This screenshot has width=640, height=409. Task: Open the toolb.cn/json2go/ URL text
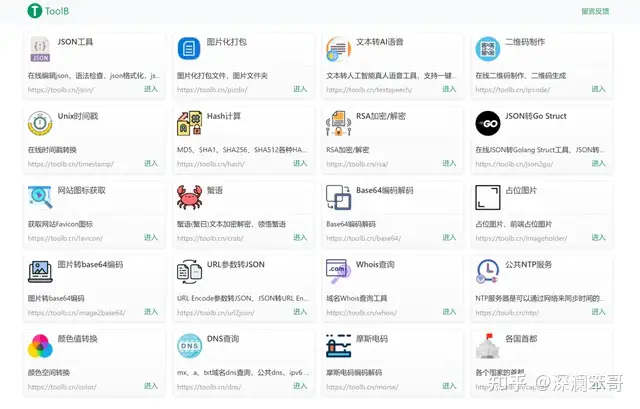pyautogui.click(x=514, y=164)
